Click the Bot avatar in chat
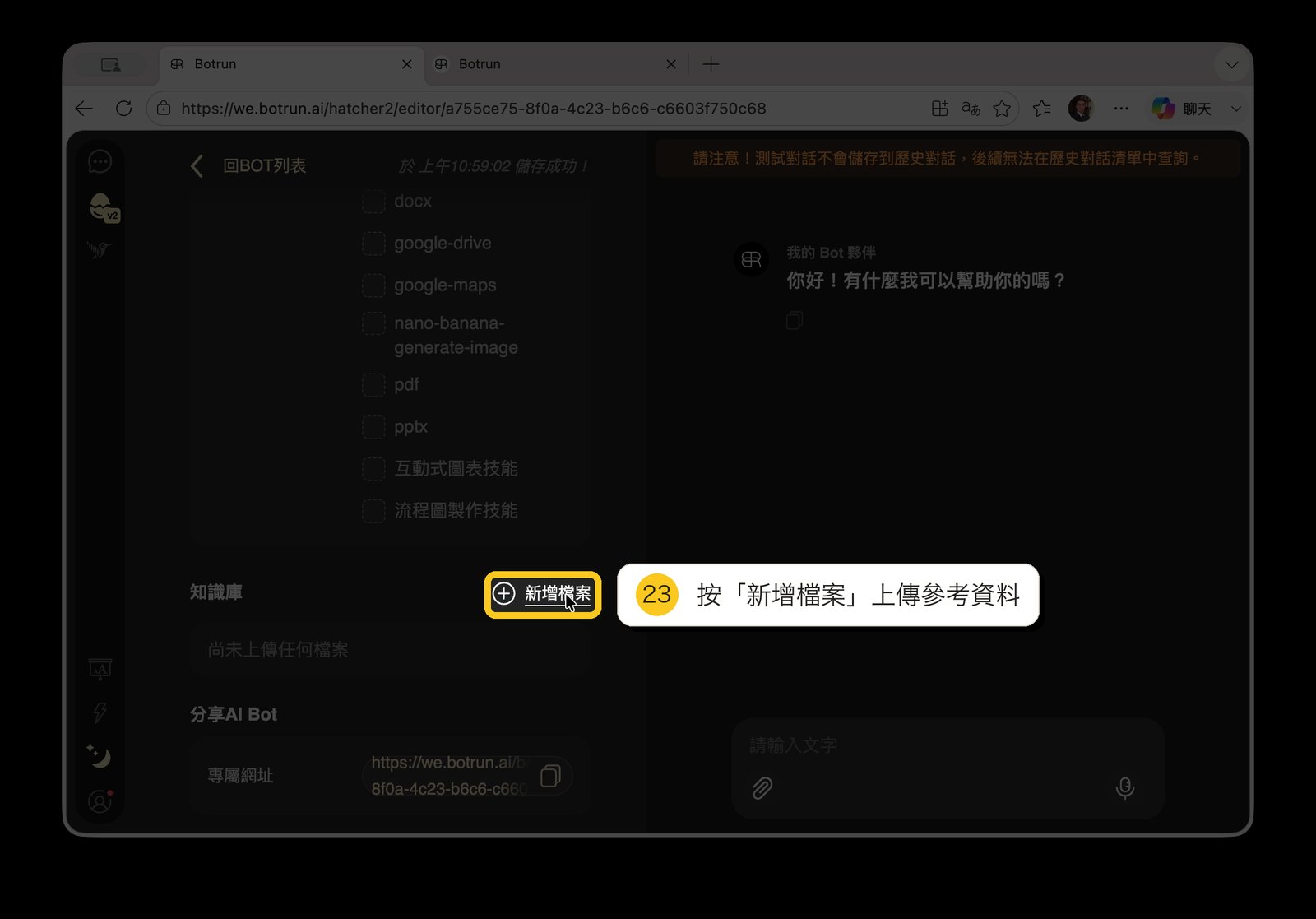1316x919 pixels. pyautogui.click(x=751, y=260)
